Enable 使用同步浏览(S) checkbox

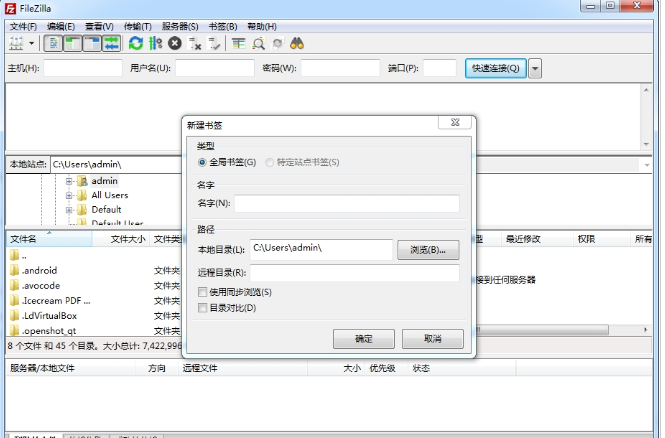point(203,292)
